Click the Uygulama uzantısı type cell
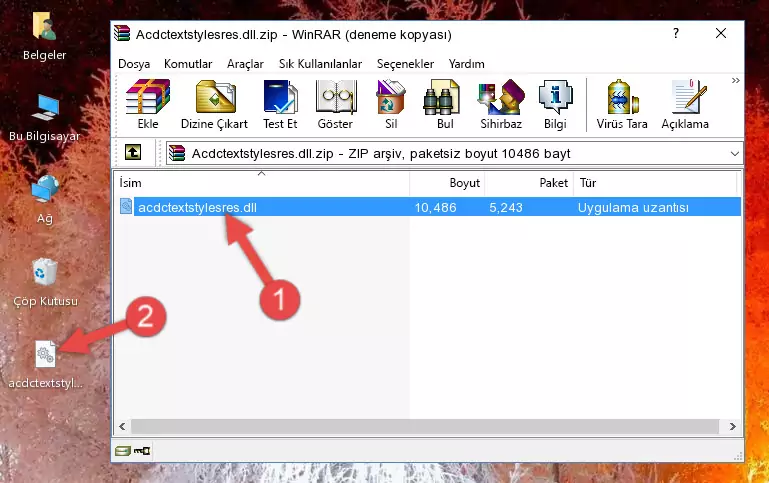 click(633, 207)
